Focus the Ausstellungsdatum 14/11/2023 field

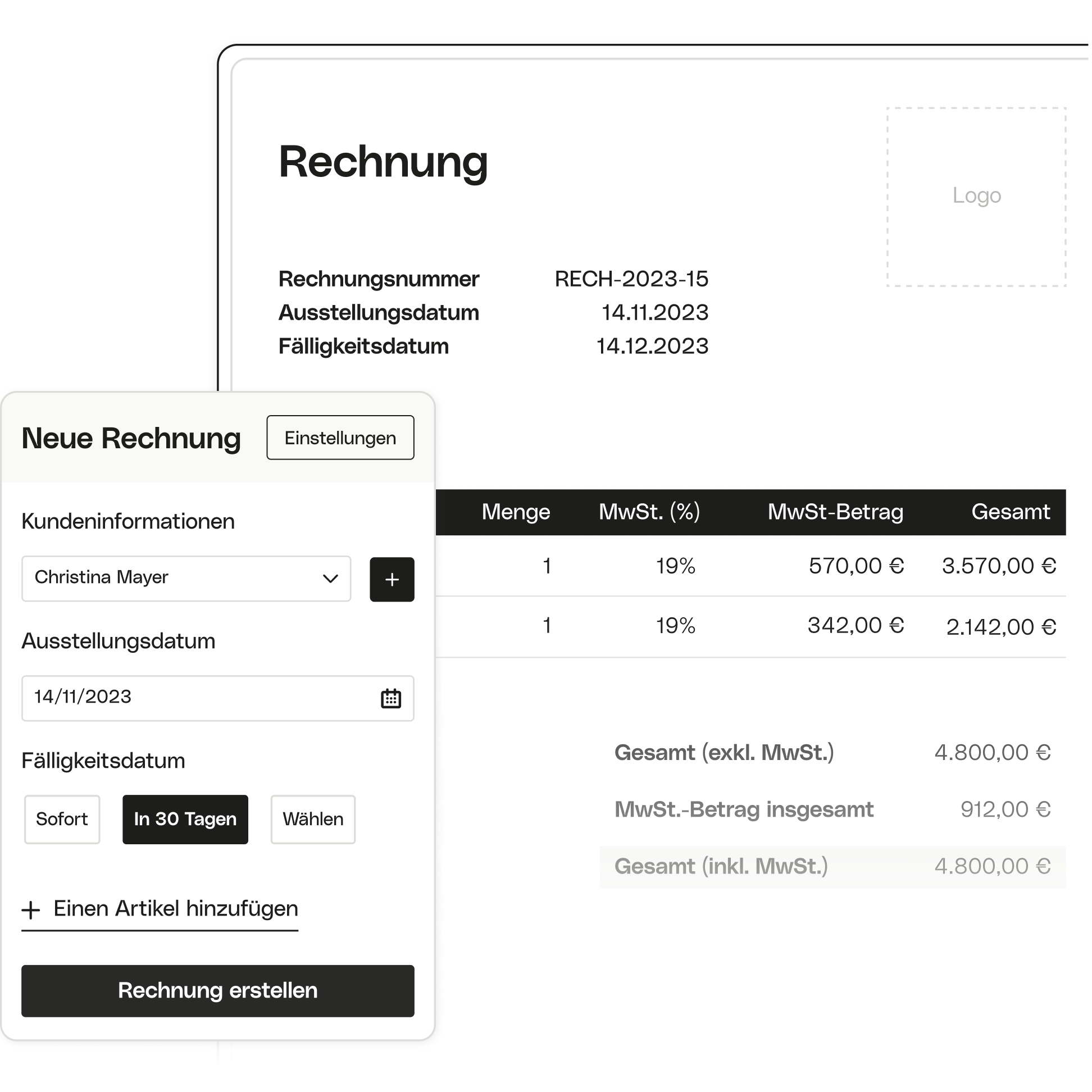[217, 698]
